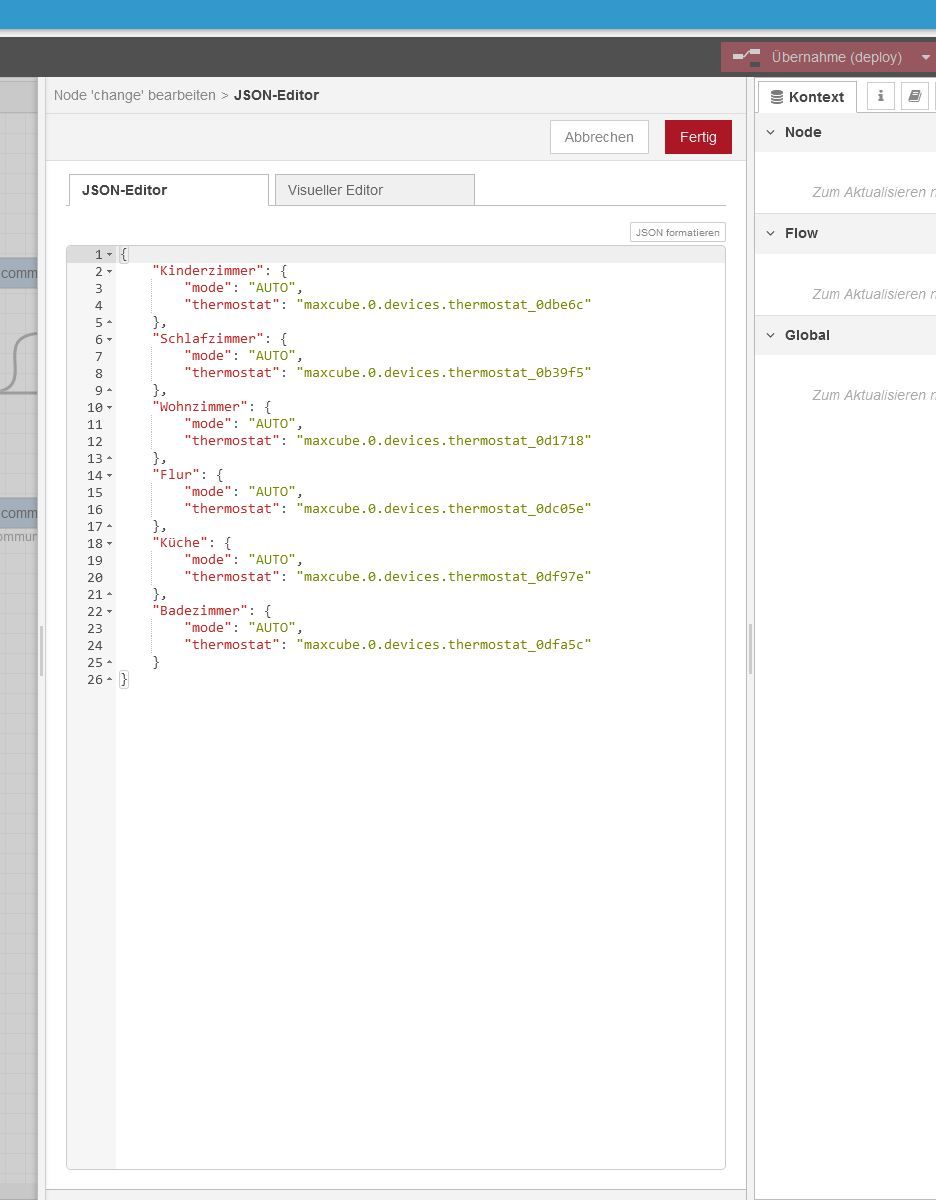Collapse the Node context section
The width and height of the screenshot is (936, 1200).
point(771,132)
